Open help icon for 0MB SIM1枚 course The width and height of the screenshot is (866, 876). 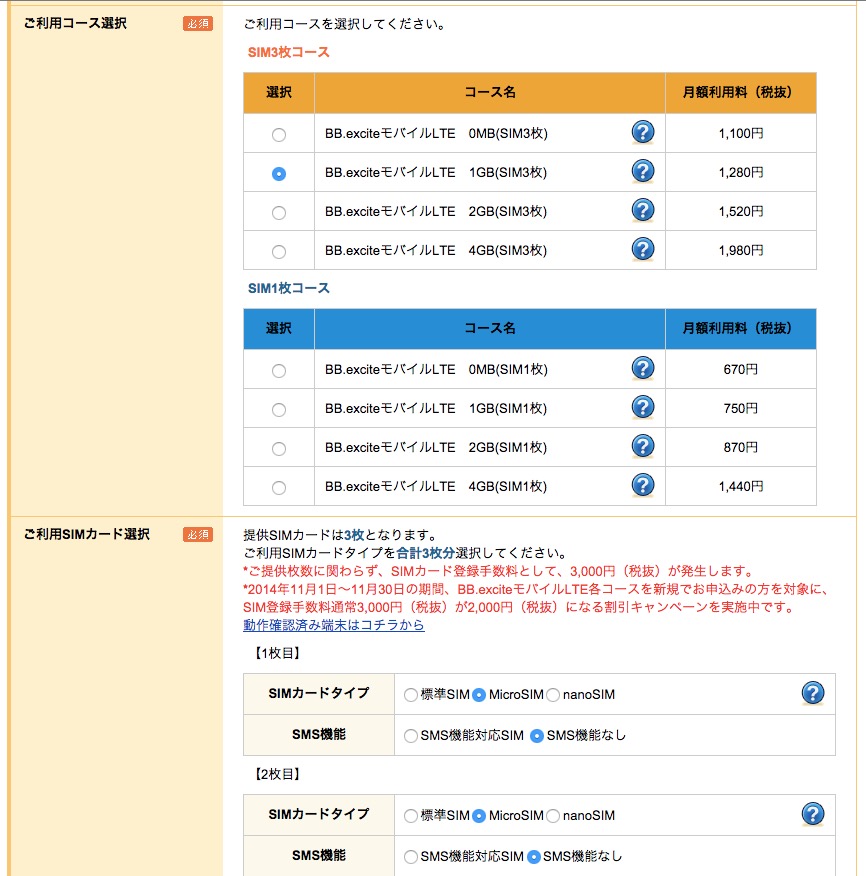pyautogui.click(x=643, y=369)
